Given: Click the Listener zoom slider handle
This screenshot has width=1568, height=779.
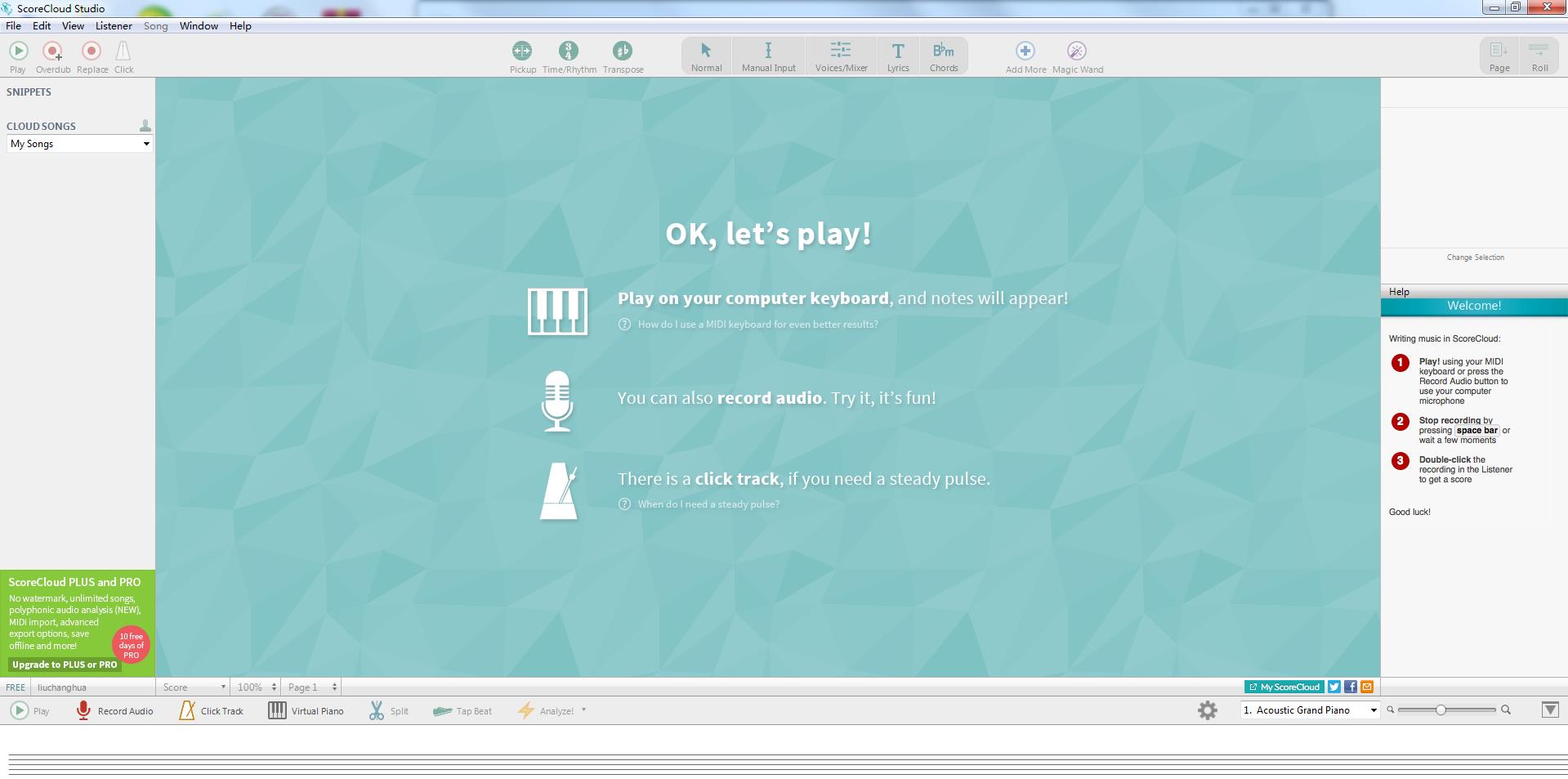Looking at the screenshot, I should pos(1441,710).
